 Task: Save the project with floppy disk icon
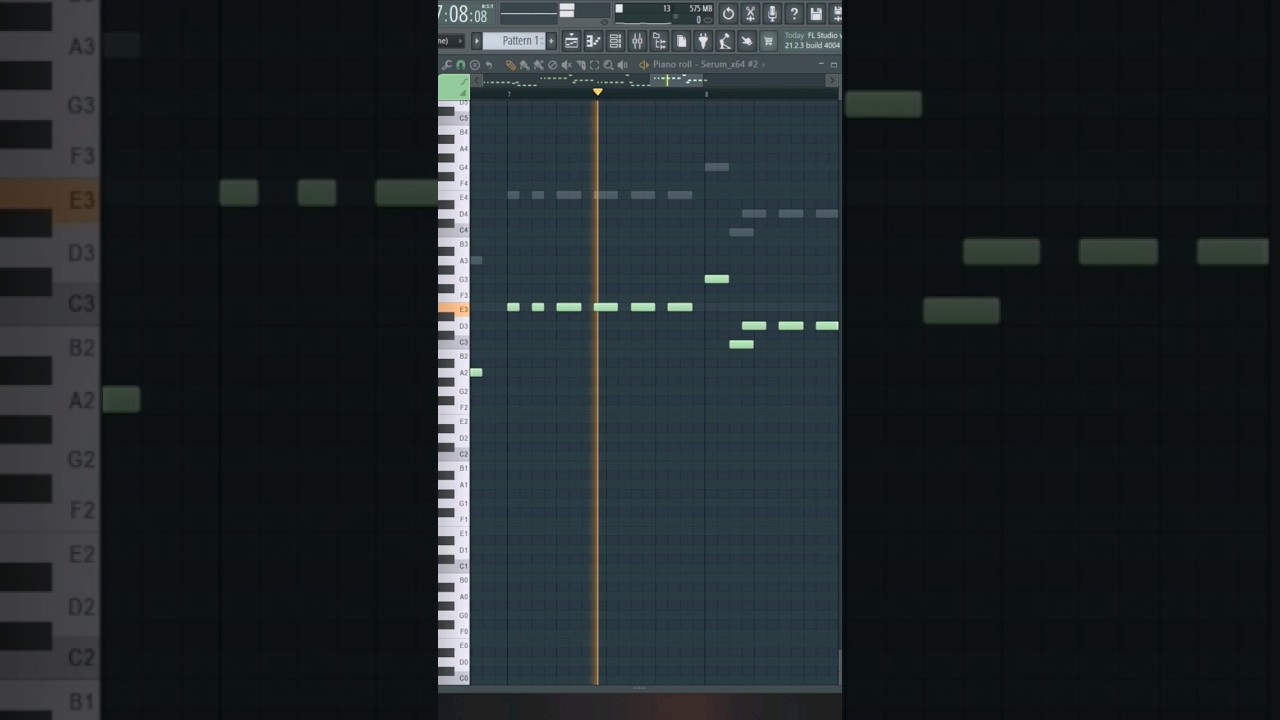tap(816, 13)
